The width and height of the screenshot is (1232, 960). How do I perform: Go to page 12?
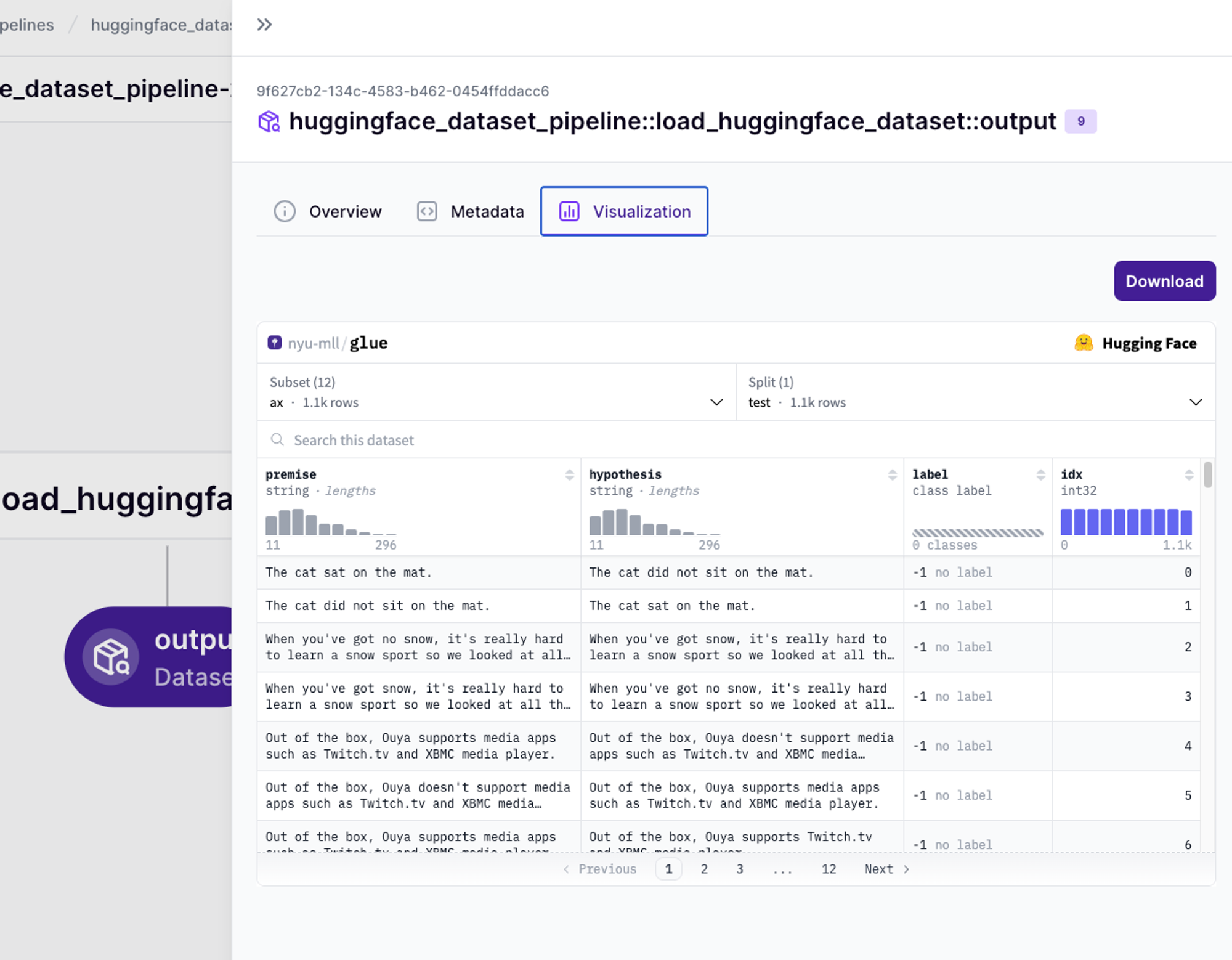click(829, 869)
